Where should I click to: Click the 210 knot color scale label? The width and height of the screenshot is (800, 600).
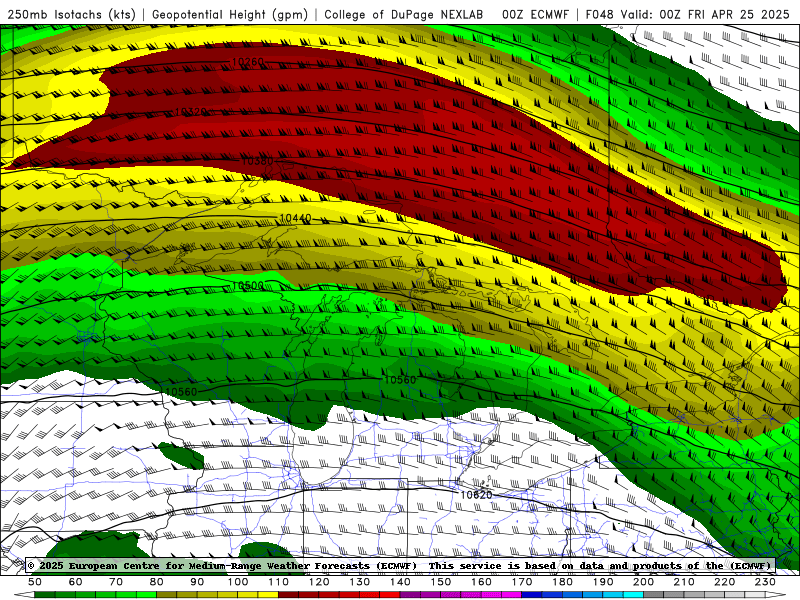[684, 582]
